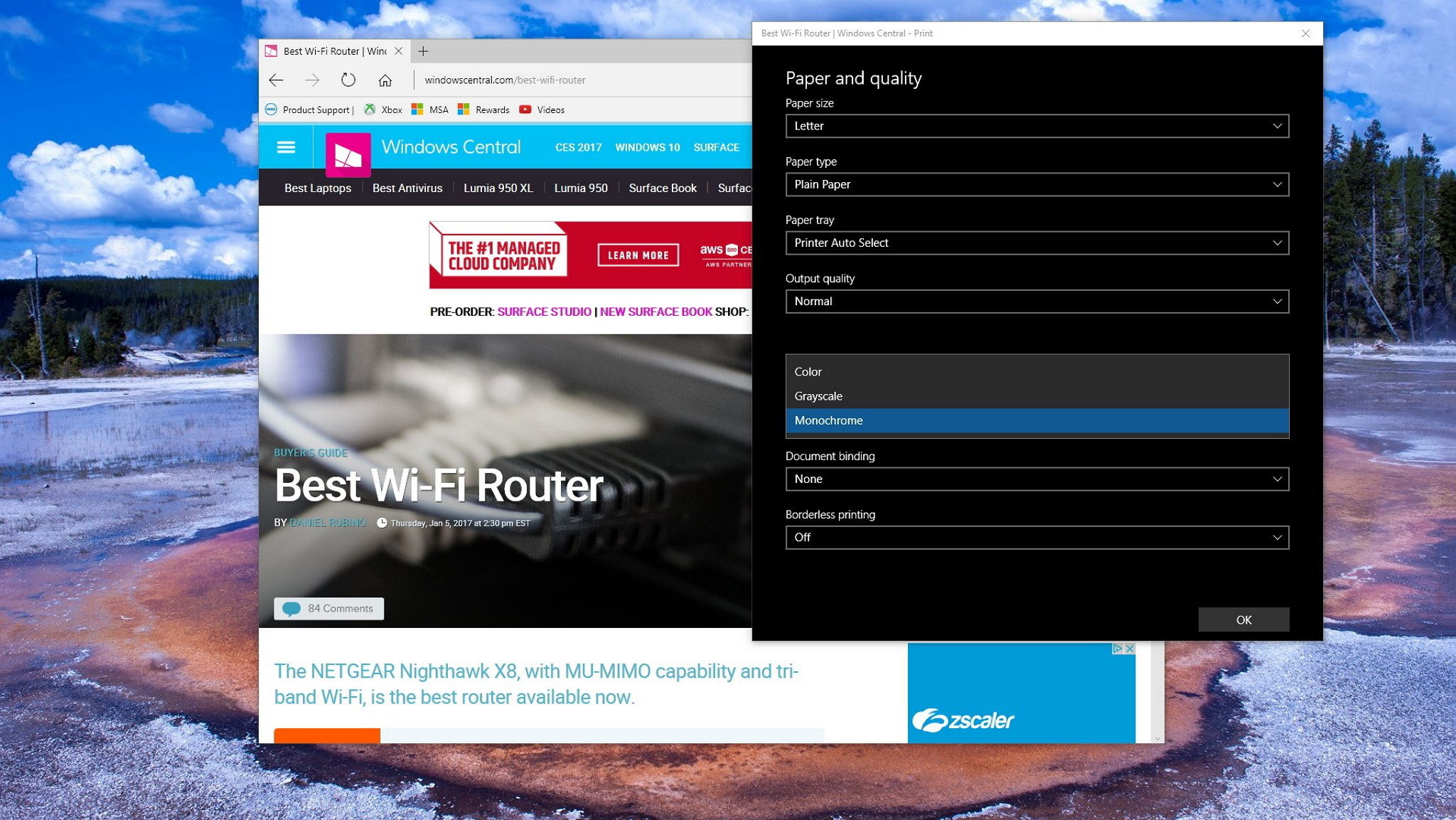Viewport: 1456px width, 820px height.
Task: Click the Windows Central home icon
Action: [x=346, y=152]
